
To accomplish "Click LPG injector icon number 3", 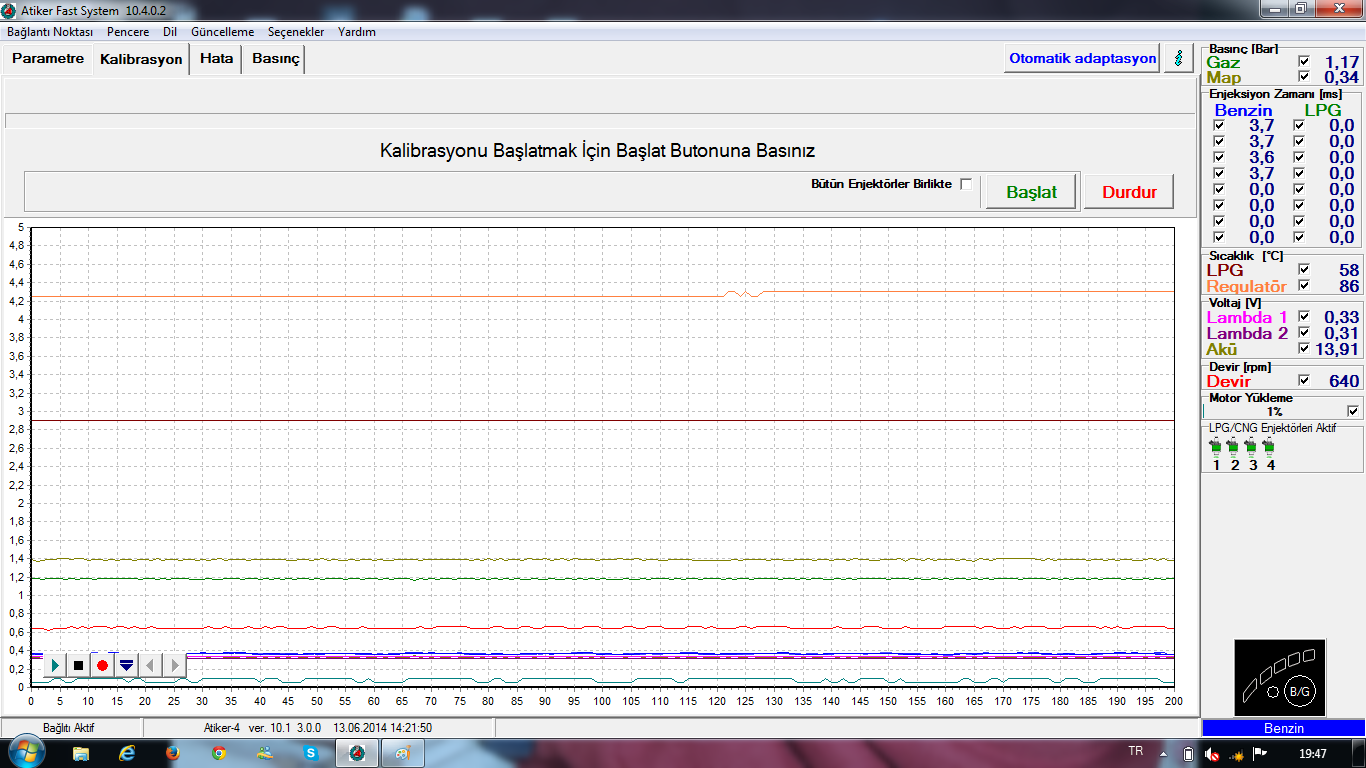I will [1252, 446].
